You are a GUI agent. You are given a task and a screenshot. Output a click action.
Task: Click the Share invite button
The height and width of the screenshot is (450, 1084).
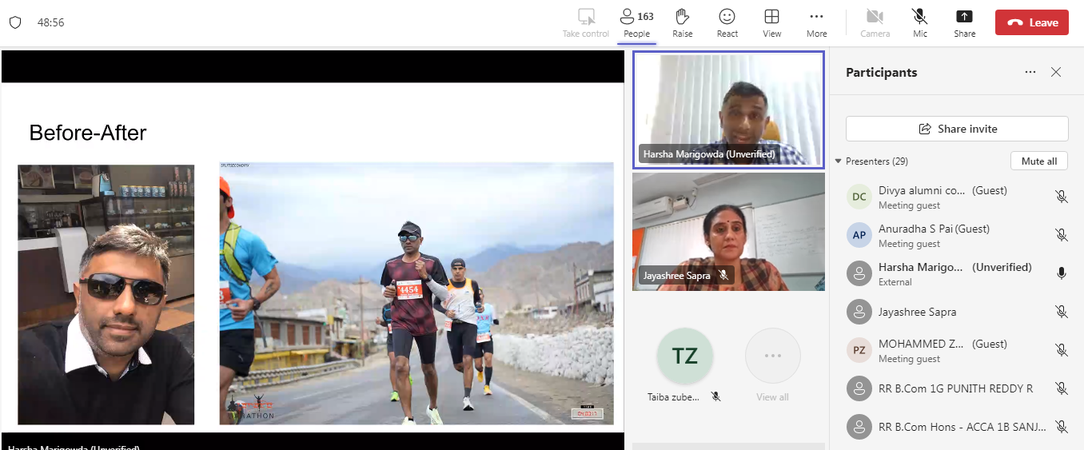[x=957, y=129]
